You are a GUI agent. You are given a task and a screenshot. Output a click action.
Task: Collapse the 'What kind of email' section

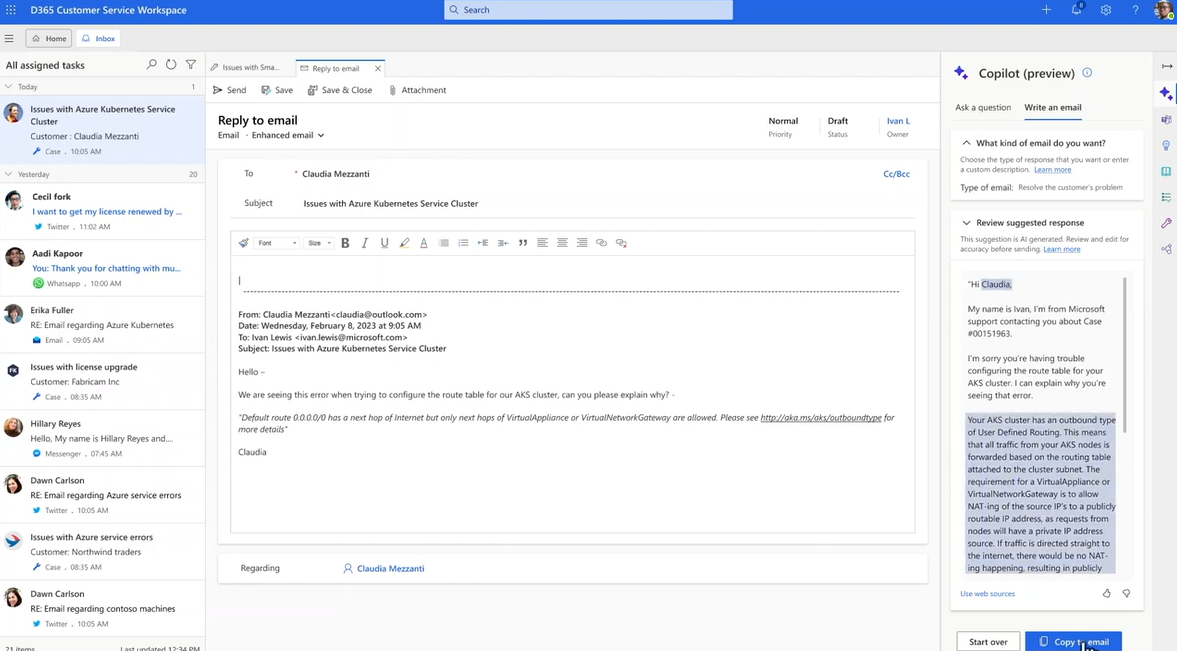click(967, 143)
